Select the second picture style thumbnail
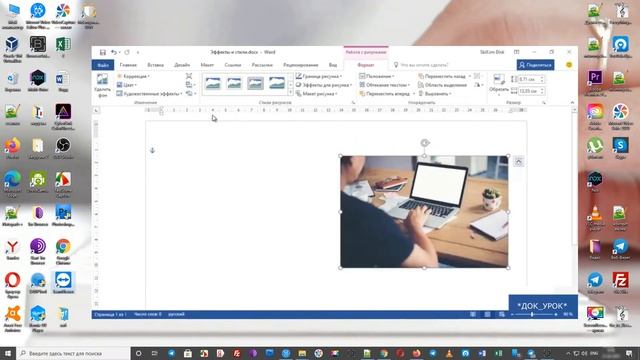 [x=234, y=83]
